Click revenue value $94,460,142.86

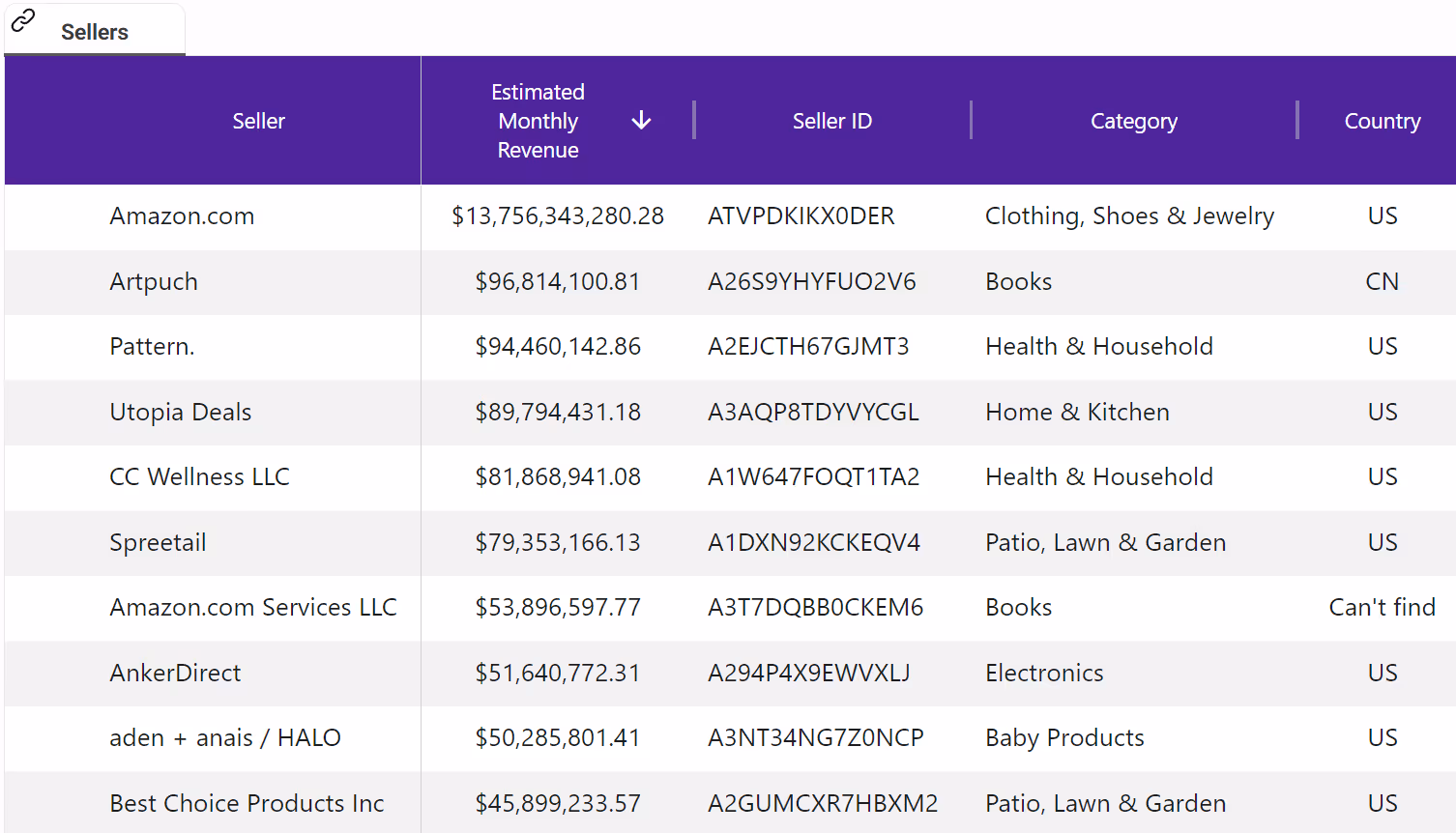558,346
